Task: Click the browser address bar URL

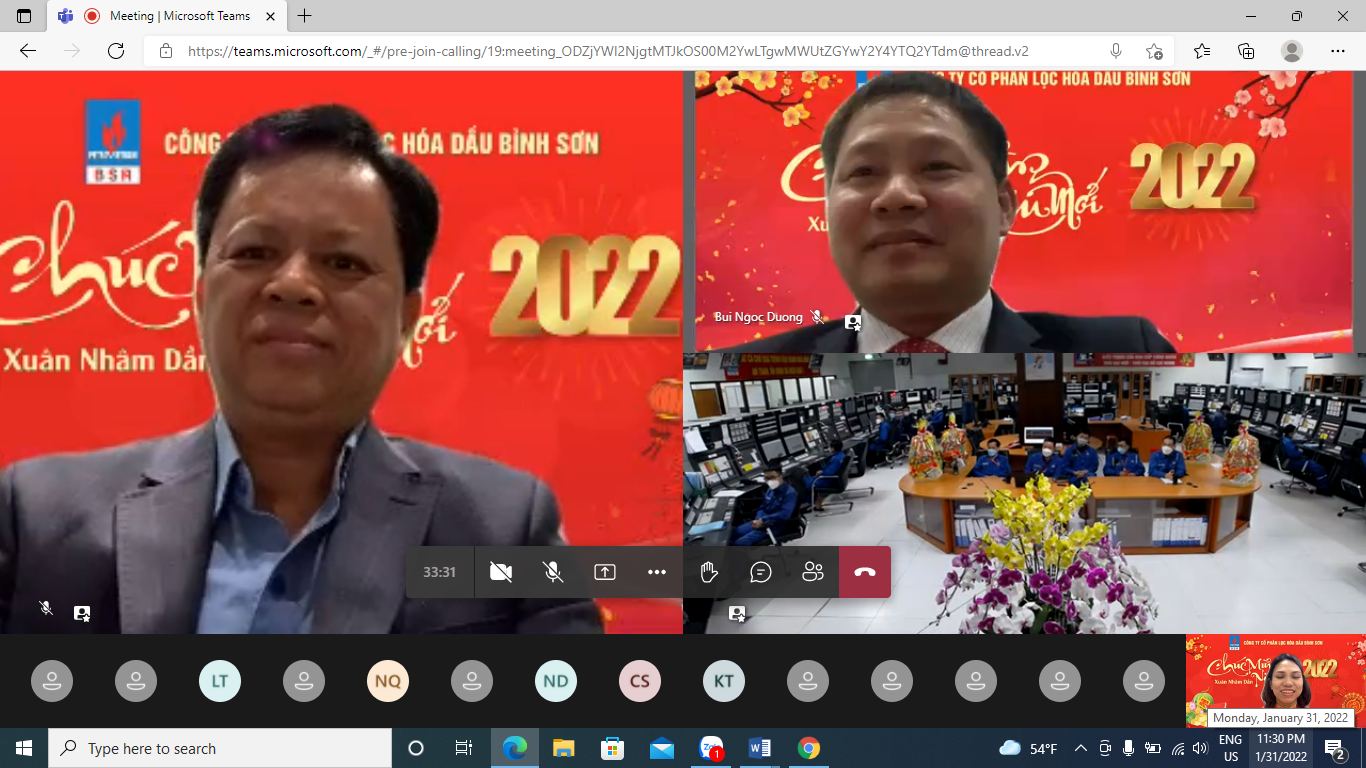Action: (608, 51)
